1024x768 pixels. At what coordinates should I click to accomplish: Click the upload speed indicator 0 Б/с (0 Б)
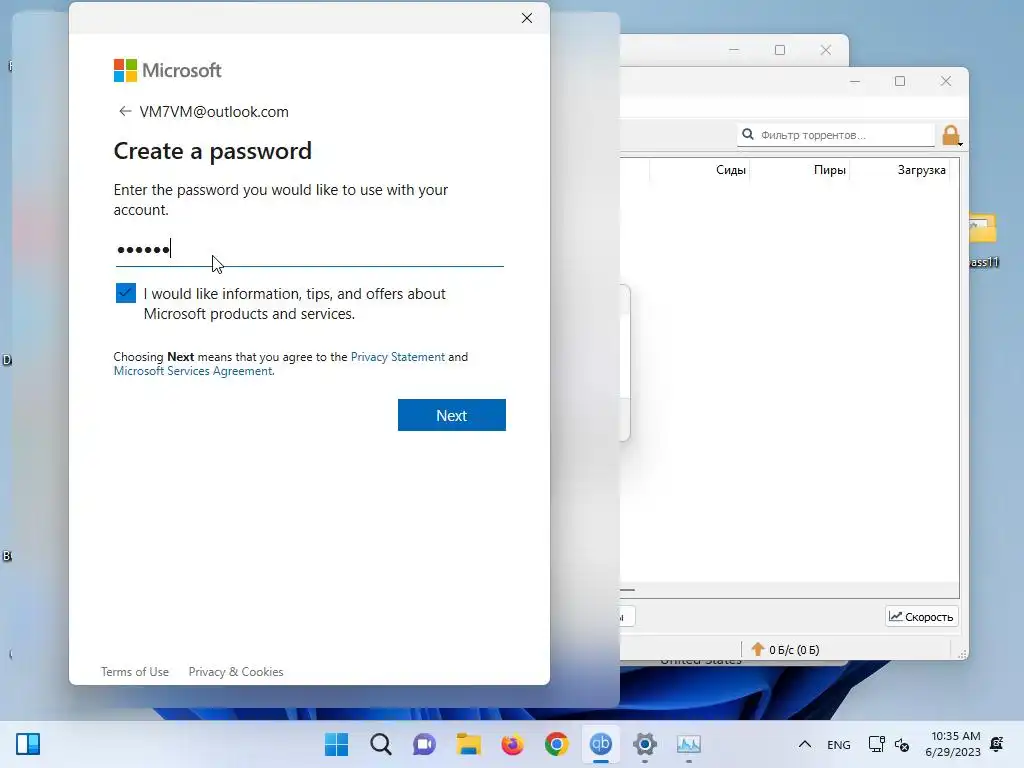click(786, 650)
